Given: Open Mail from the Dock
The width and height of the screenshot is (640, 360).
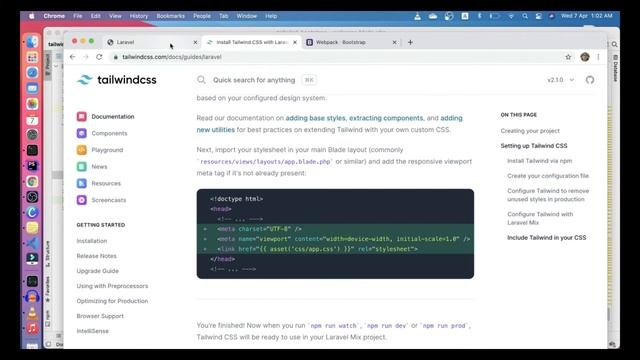Looking at the screenshot, I should pyautogui.click(x=32, y=88).
